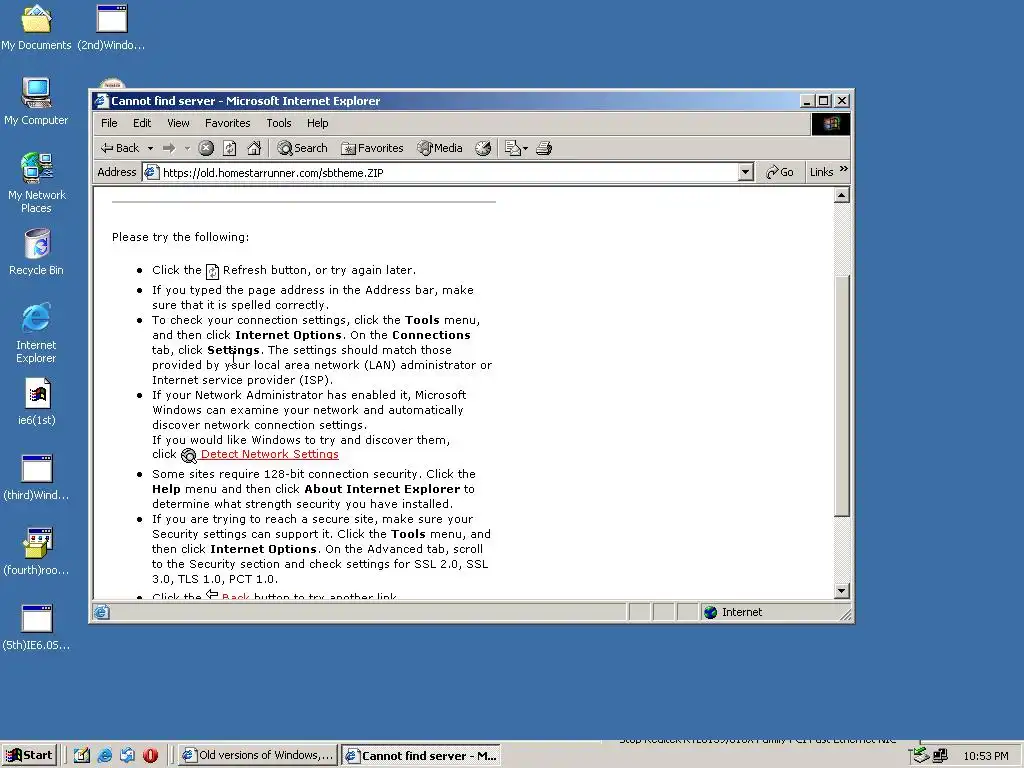Click the Forward arrow toolbar button
1024x768 pixels.
click(x=169, y=148)
